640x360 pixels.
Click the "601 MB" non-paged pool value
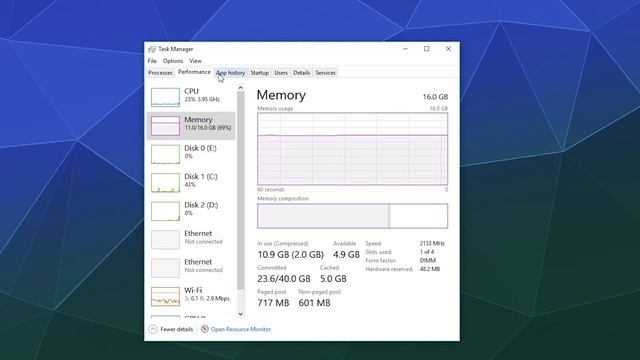(314, 303)
